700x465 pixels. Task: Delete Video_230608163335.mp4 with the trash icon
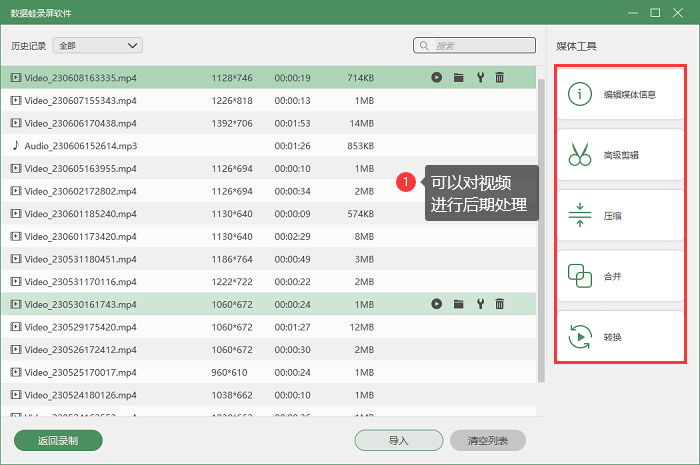pos(500,78)
